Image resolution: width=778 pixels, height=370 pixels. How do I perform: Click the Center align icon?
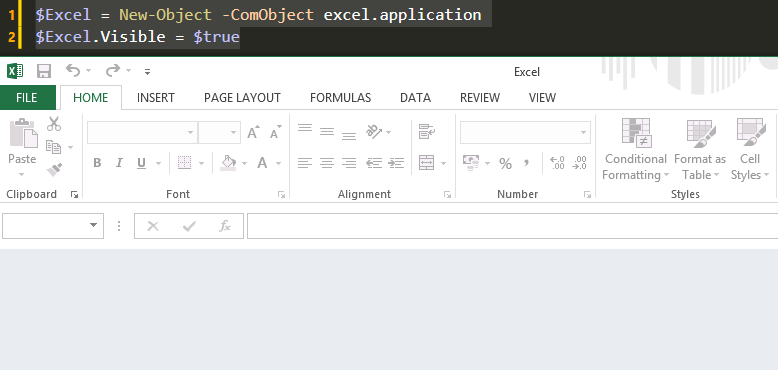point(326,163)
